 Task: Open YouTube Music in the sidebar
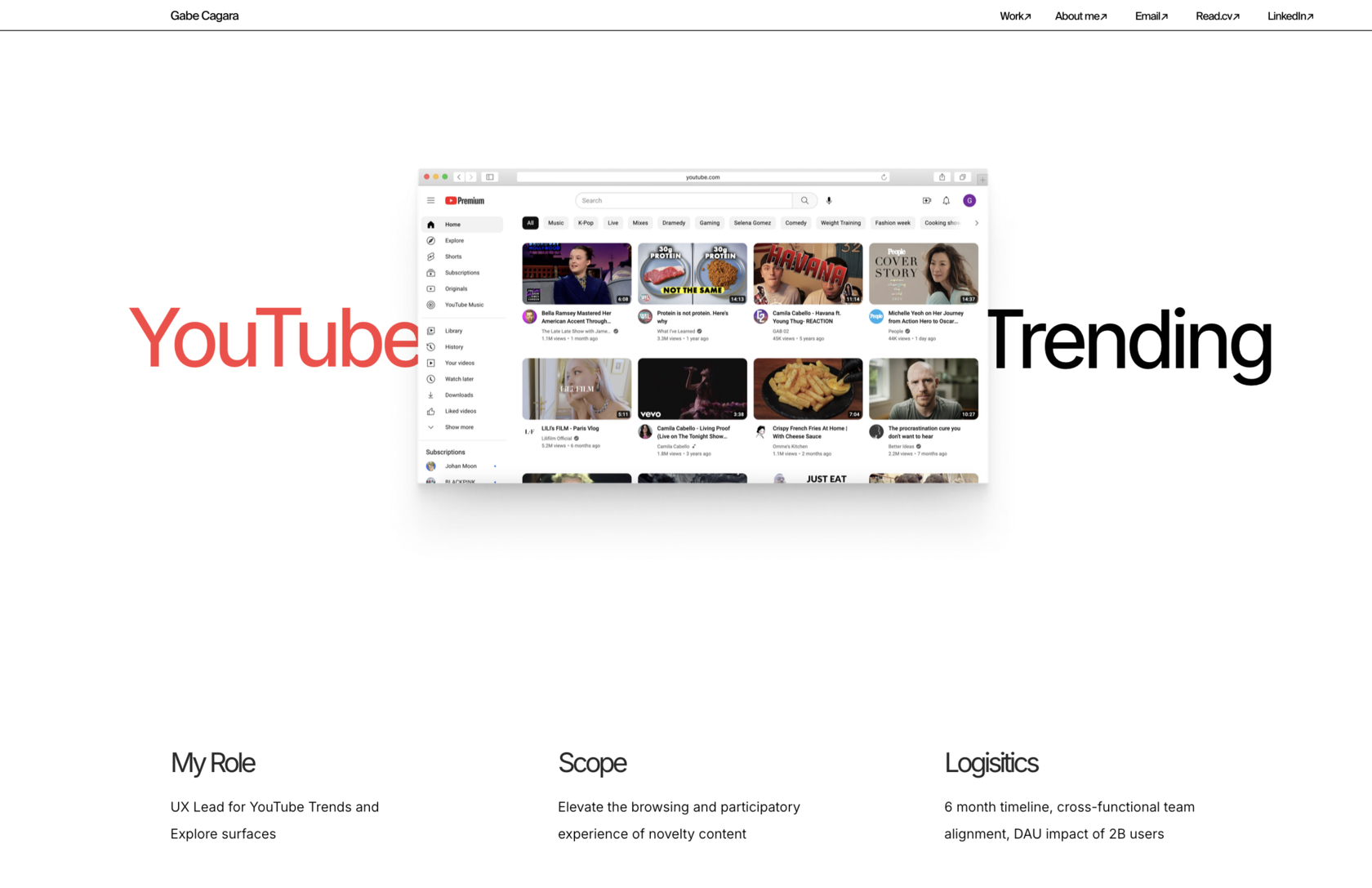coord(462,305)
